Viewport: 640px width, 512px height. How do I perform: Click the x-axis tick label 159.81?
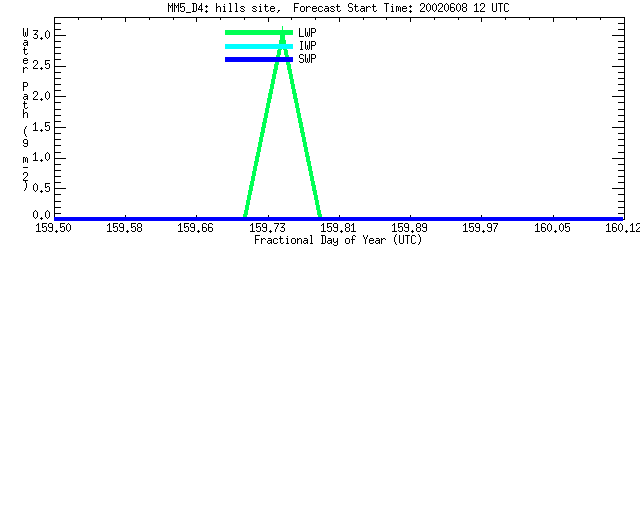(x=338, y=228)
